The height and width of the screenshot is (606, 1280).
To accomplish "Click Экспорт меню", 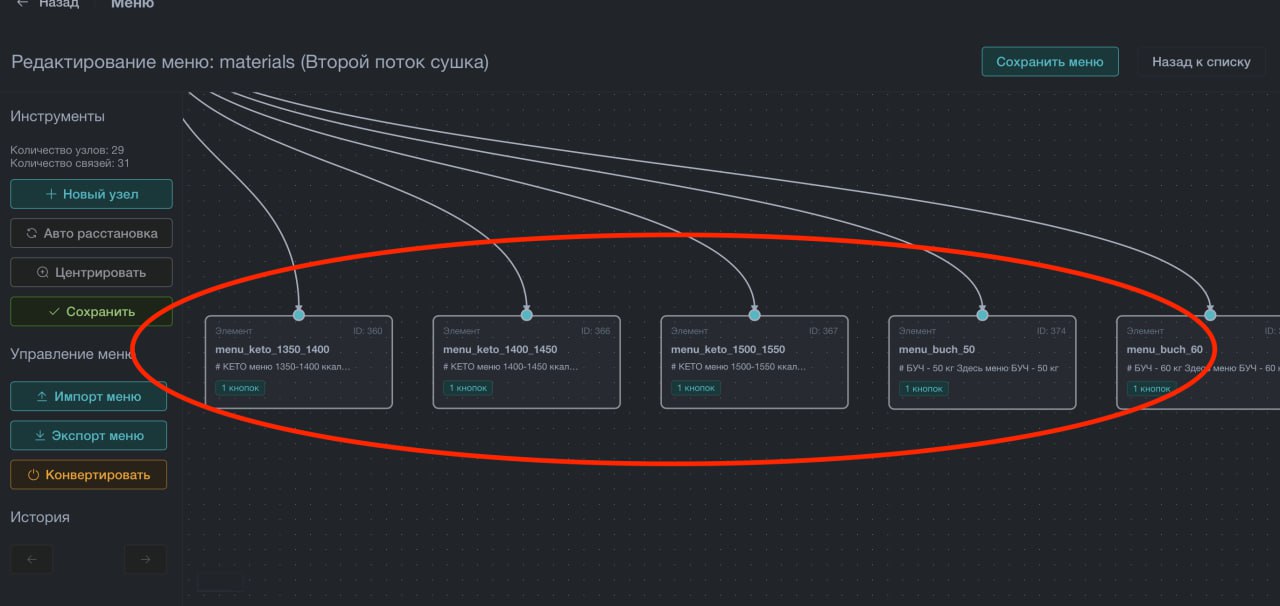I will [88, 435].
